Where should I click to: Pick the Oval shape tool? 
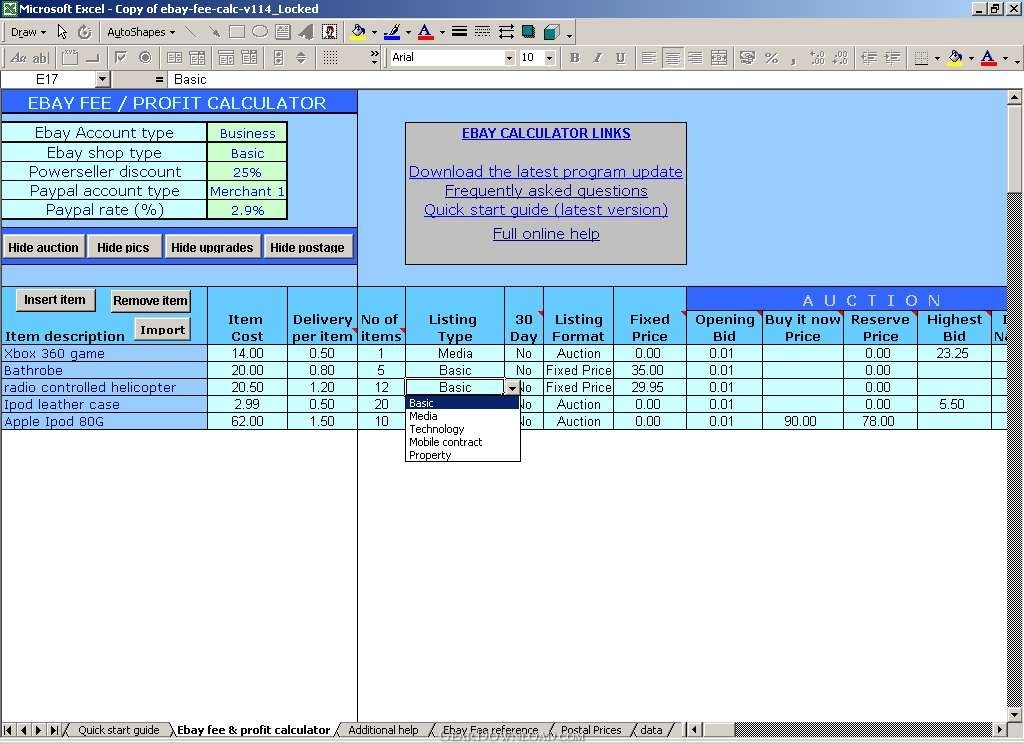click(259, 32)
